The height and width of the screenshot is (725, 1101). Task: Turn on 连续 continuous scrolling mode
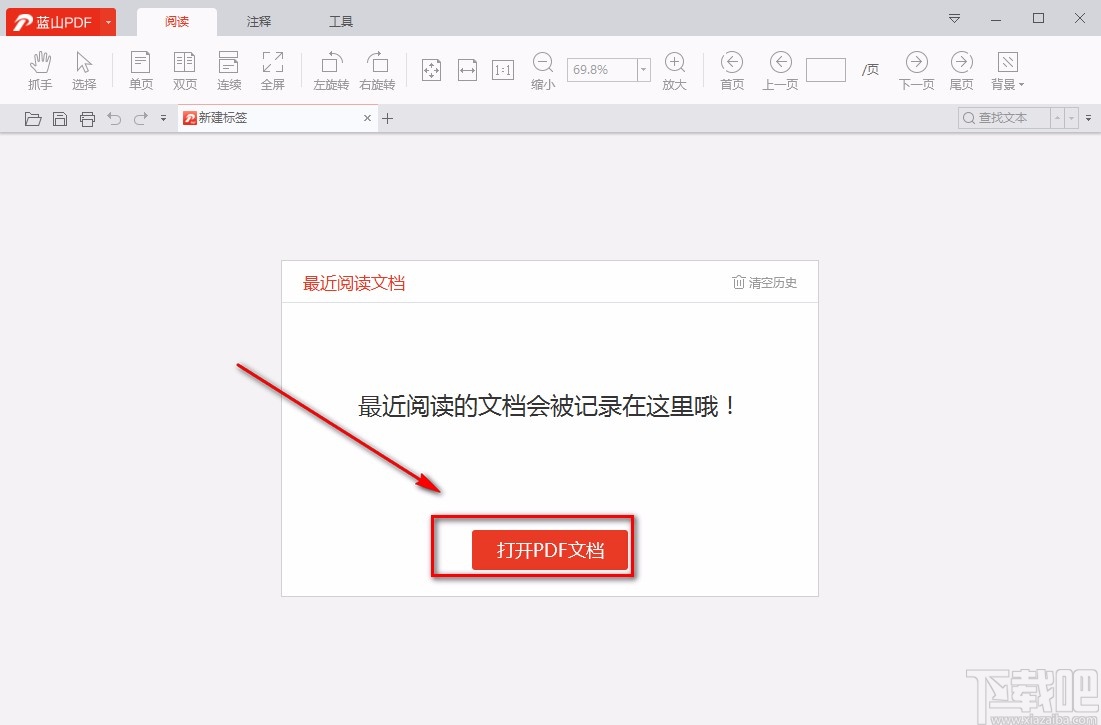[228, 69]
